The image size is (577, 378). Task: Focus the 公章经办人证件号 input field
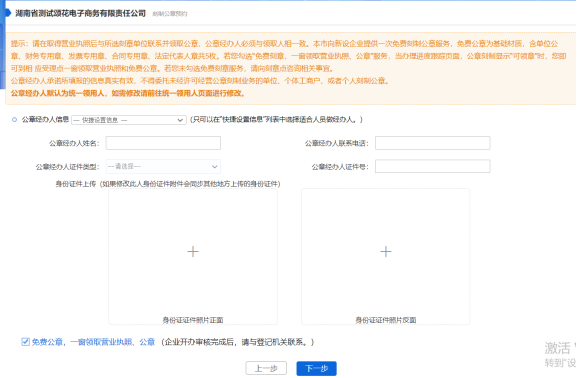[432, 166]
